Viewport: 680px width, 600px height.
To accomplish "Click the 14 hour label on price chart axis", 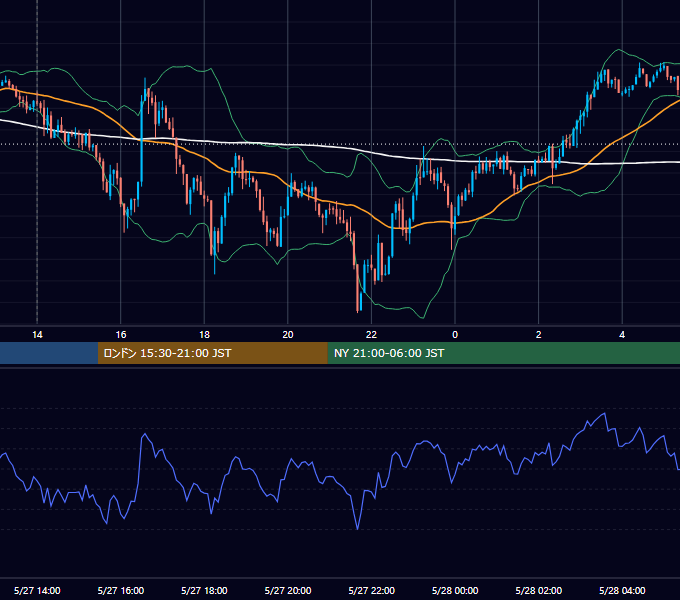I will click(x=37, y=335).
